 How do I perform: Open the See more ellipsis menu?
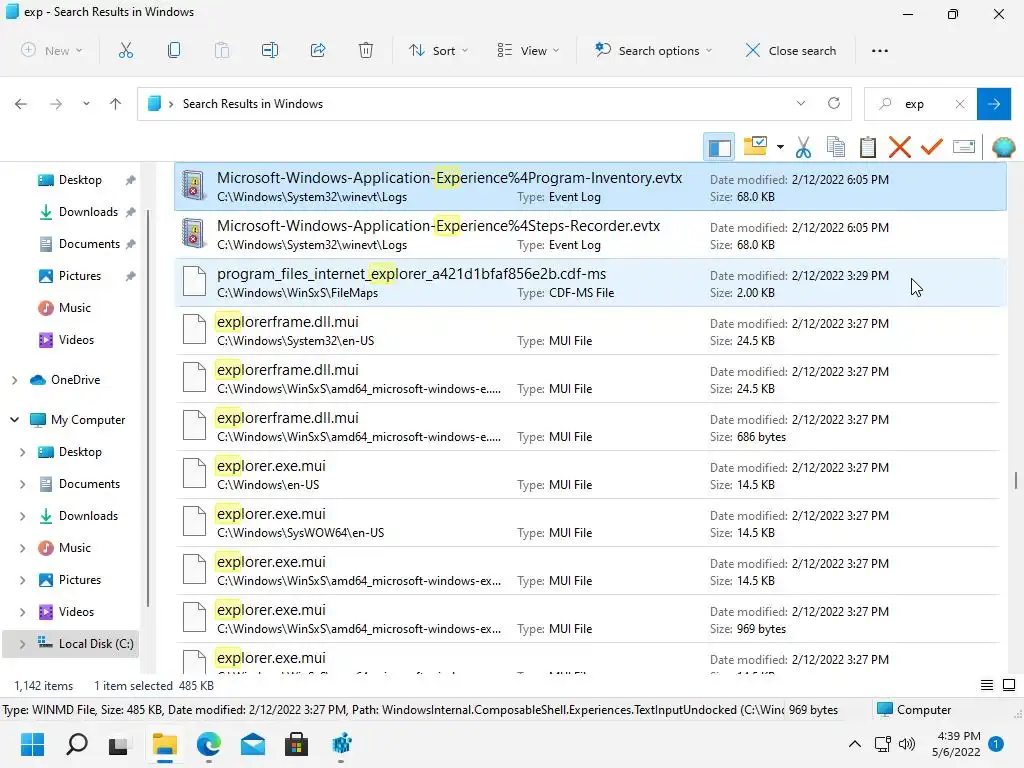880,50
